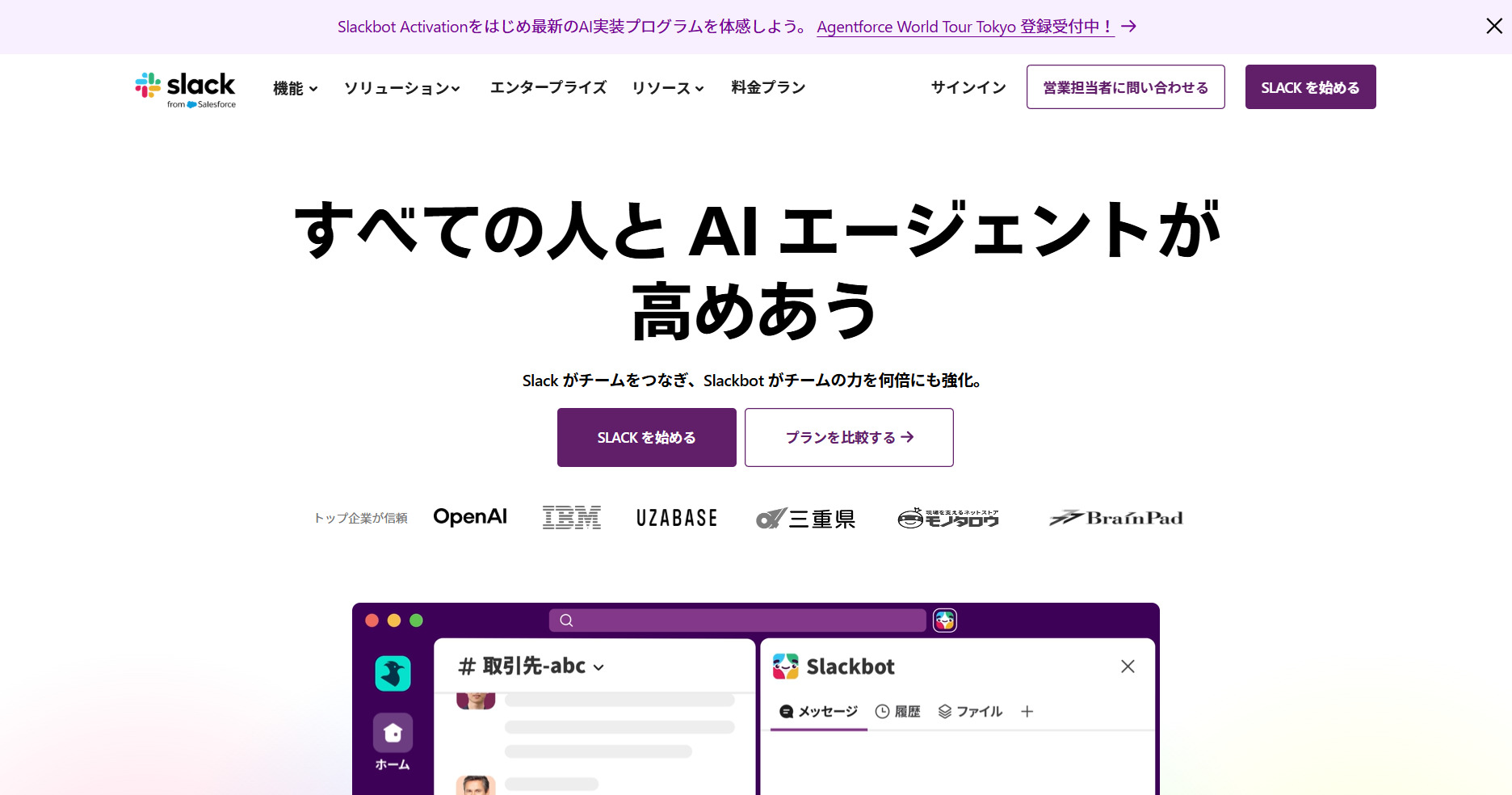This screenshot has height=795, width=1512.
Task: Click the magnifier icon in mockup search bar
Action: pyautogui.click(x=566, y=620)
